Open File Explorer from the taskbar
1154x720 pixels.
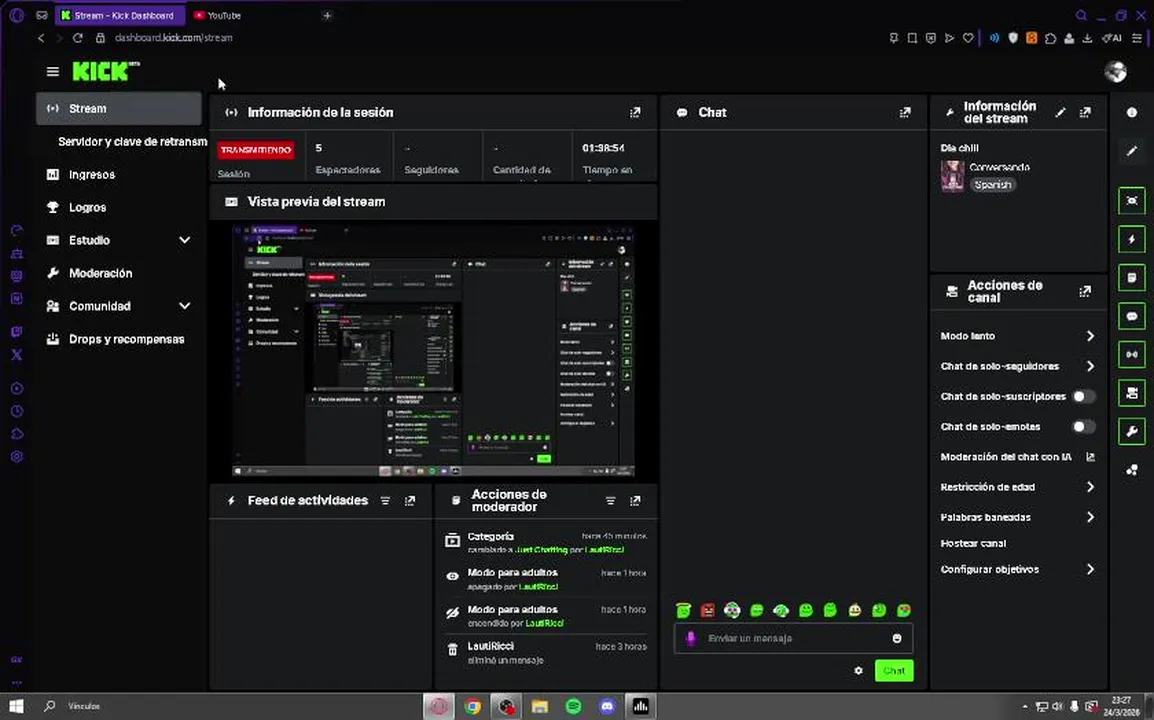coord(540,706)
